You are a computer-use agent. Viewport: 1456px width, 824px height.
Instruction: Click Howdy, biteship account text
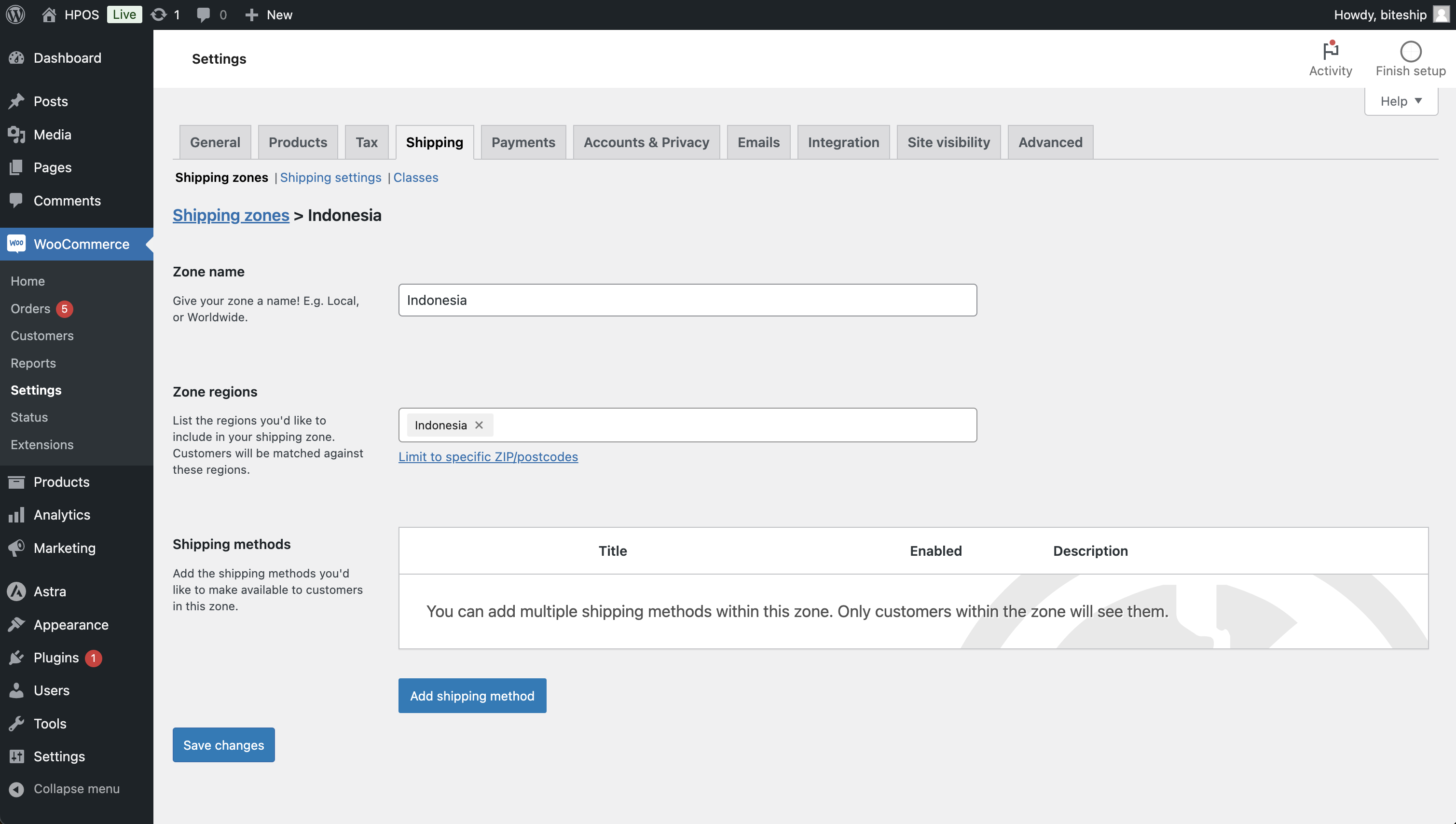(1380, 14)
